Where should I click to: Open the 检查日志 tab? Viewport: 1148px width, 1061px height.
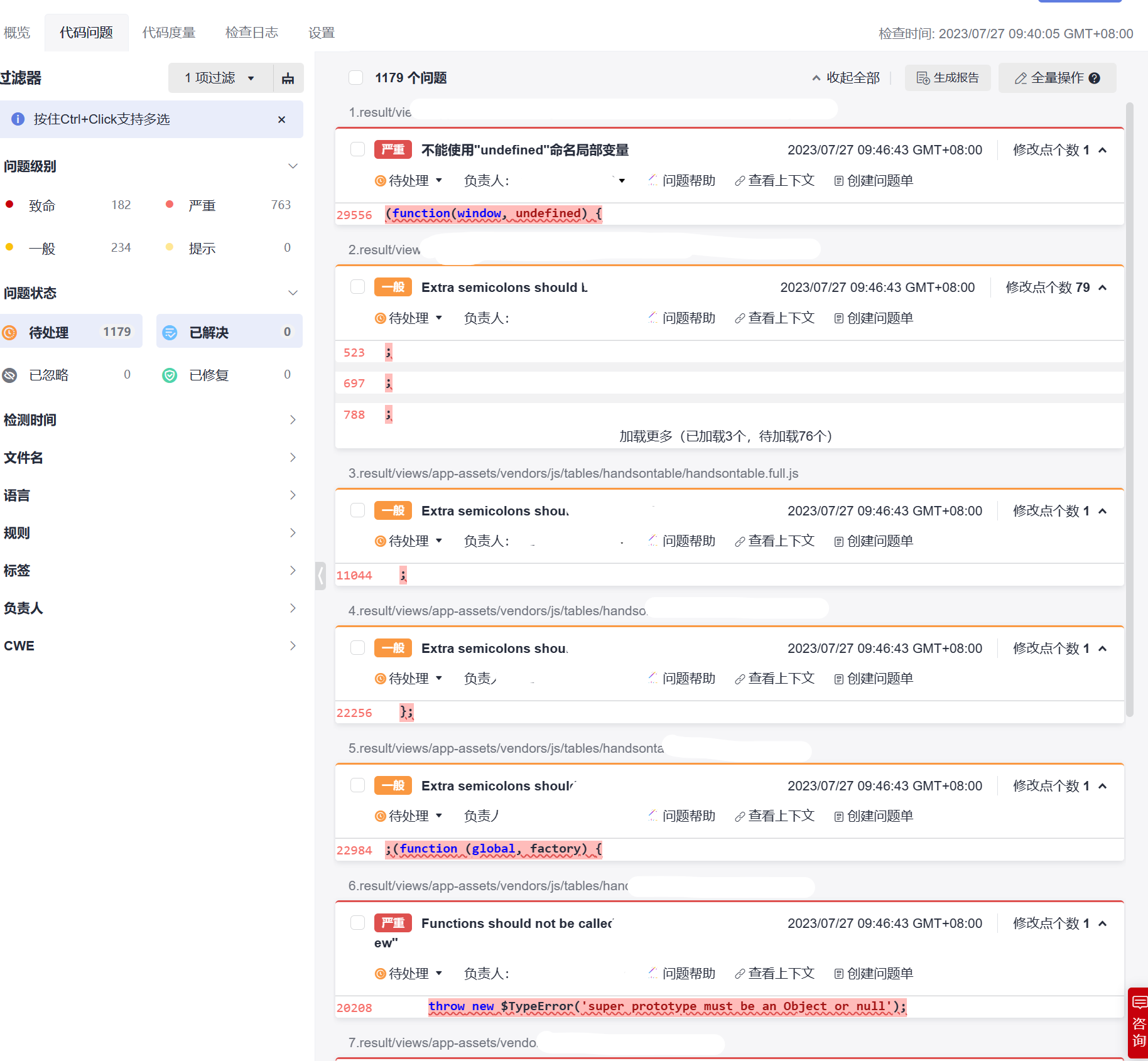tap(252, 33)
